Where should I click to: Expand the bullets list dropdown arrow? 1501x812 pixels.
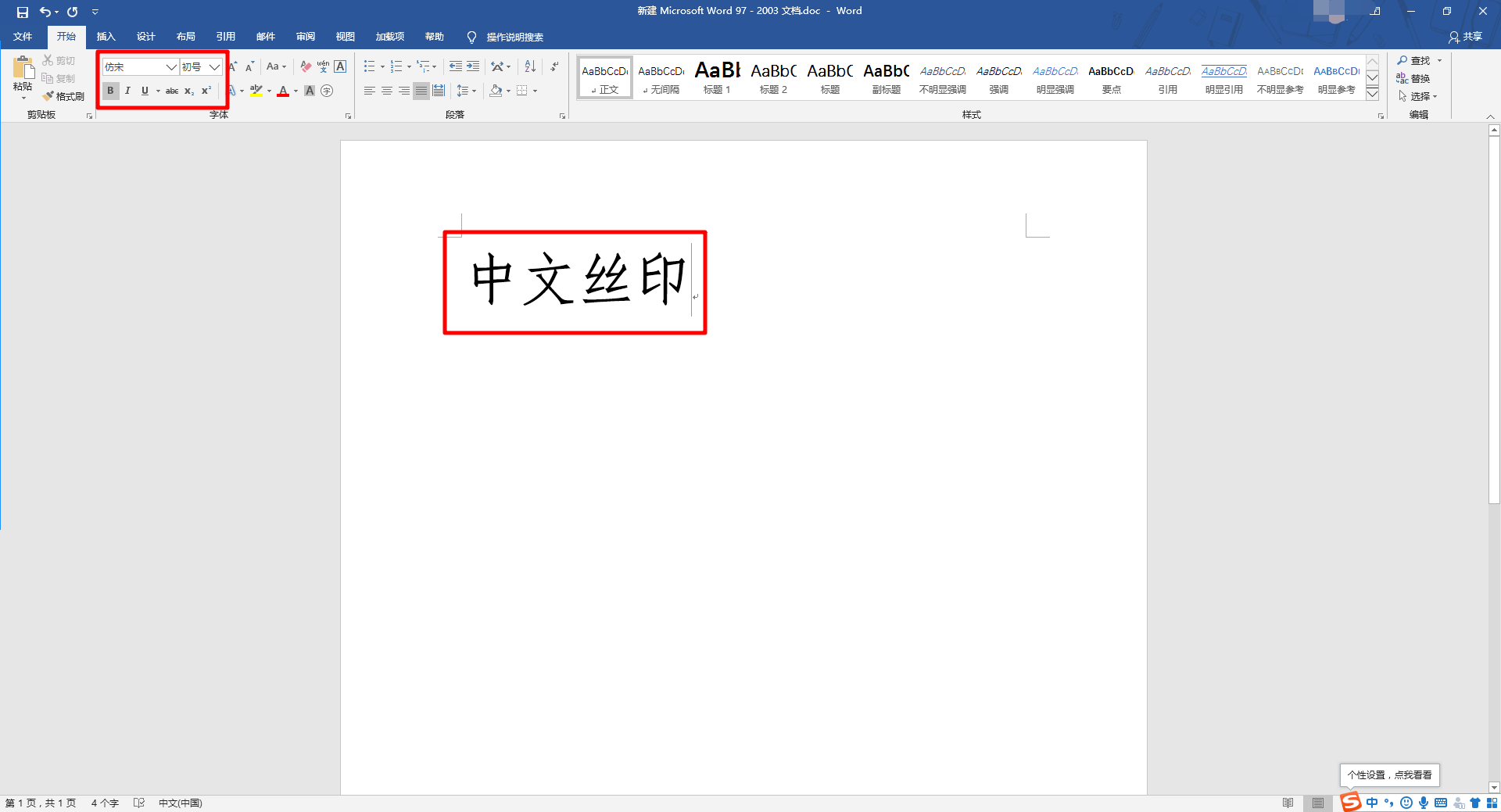click(382, 67)
